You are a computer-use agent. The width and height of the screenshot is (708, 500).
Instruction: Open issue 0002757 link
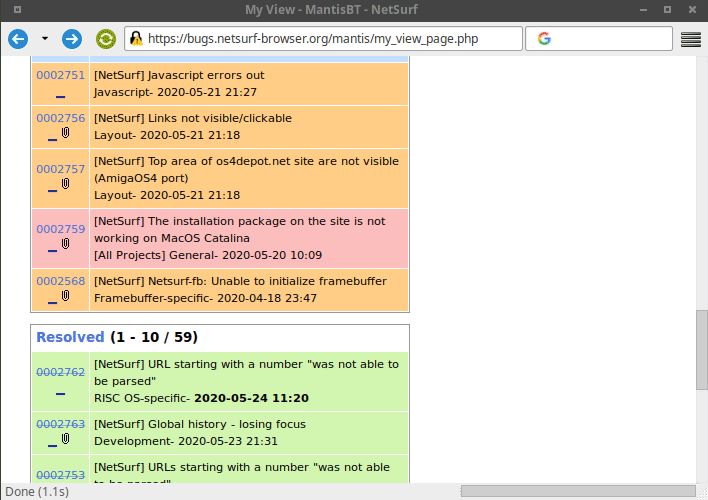[60, 169]
